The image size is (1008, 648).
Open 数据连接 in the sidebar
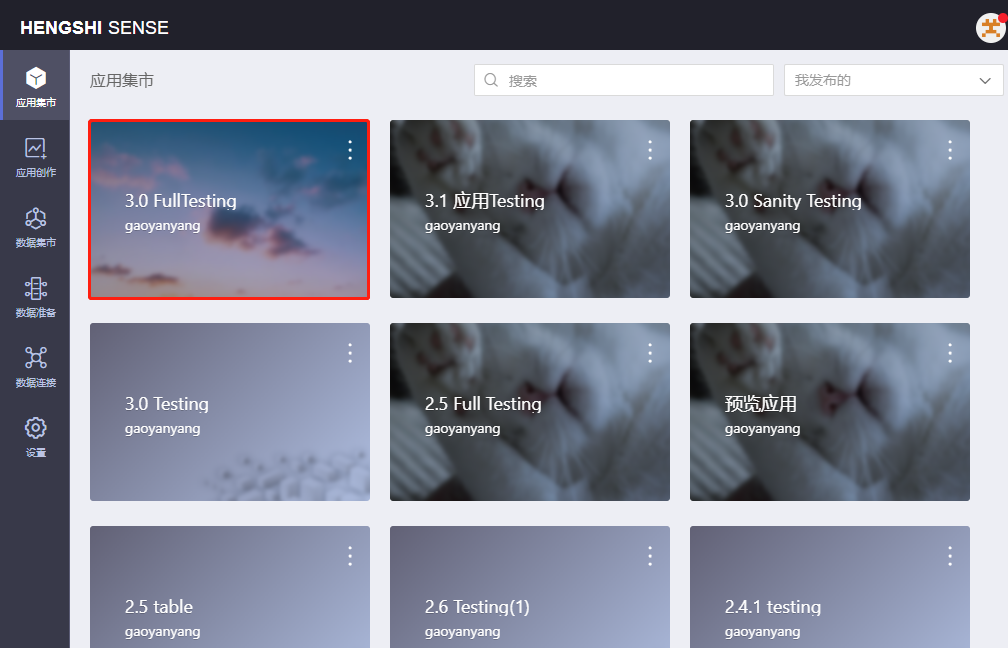pyautogui.click(x=35, y=367)
